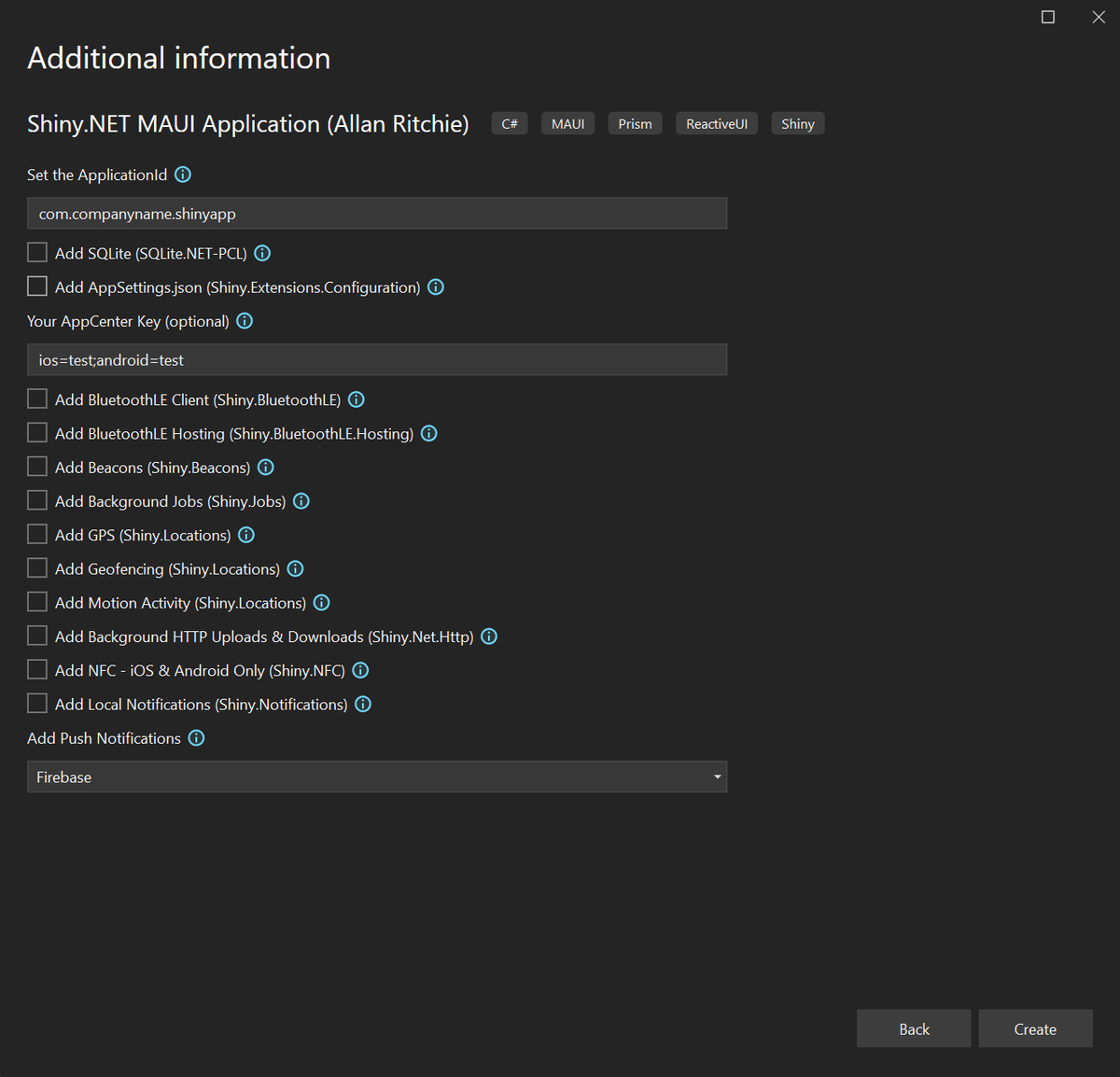Screen dimensions: 1120x1077
Task: Click Shiny.NET MAUI Application (Allan Ritchie) title
Action: coord(248,124)
